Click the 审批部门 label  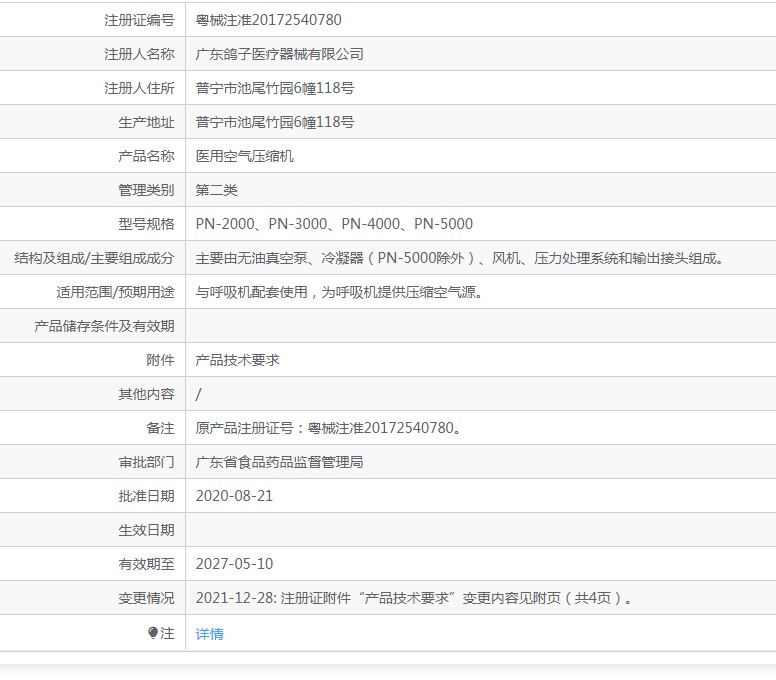pos(146,462)
